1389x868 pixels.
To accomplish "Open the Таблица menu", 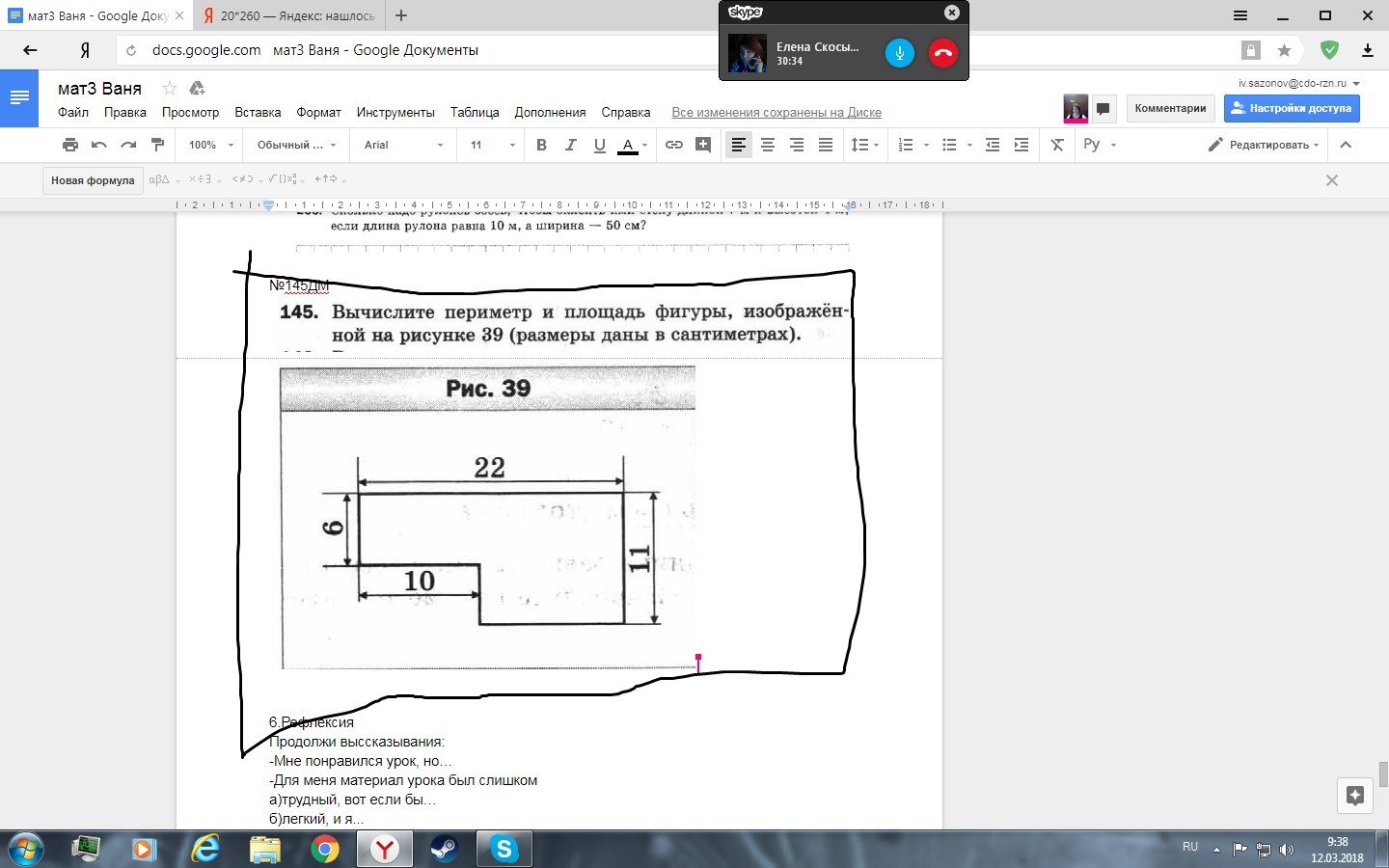I will [475, 113].
